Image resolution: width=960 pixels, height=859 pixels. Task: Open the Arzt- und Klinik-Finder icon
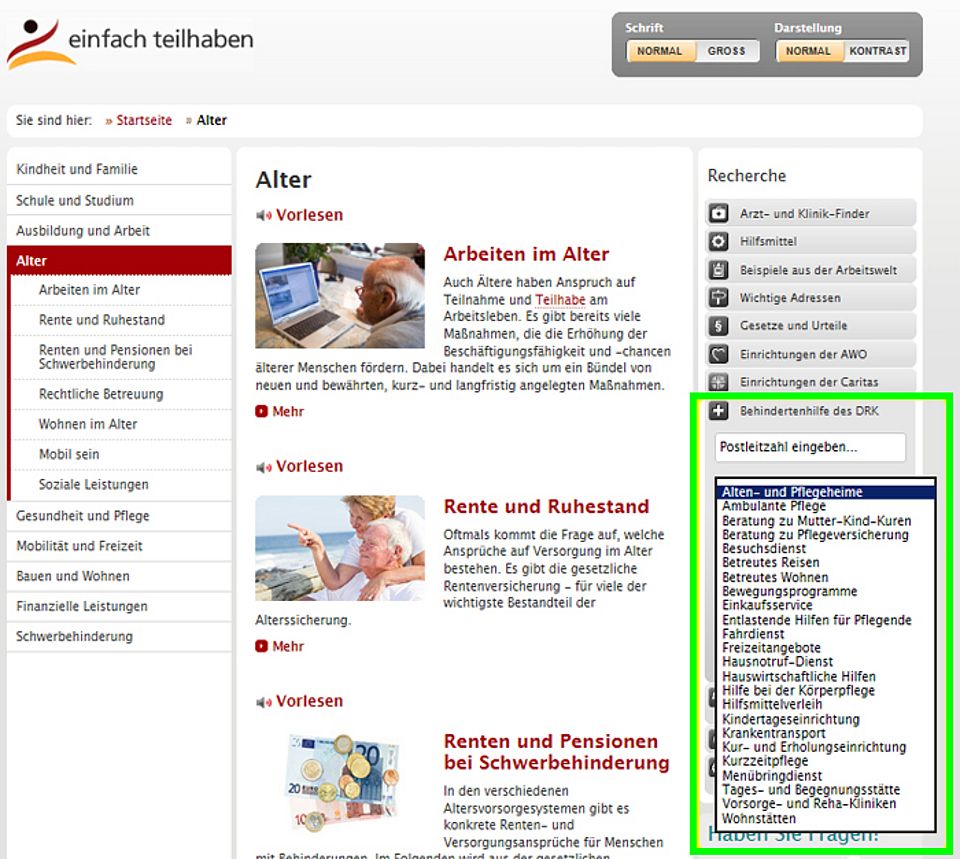(x=717, y=212)
